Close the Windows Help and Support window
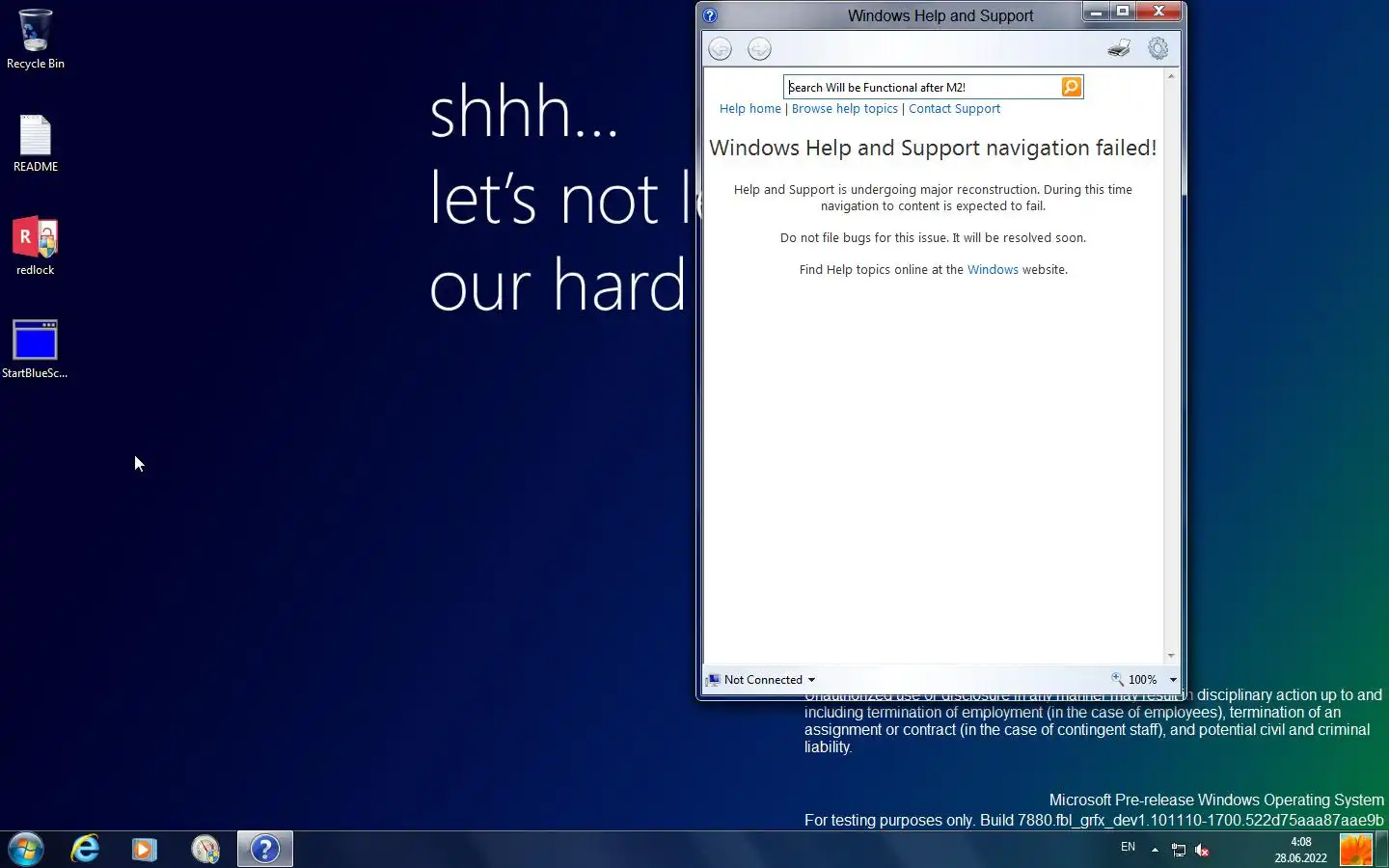1389x868 pixels. [x=1159, y=12]
